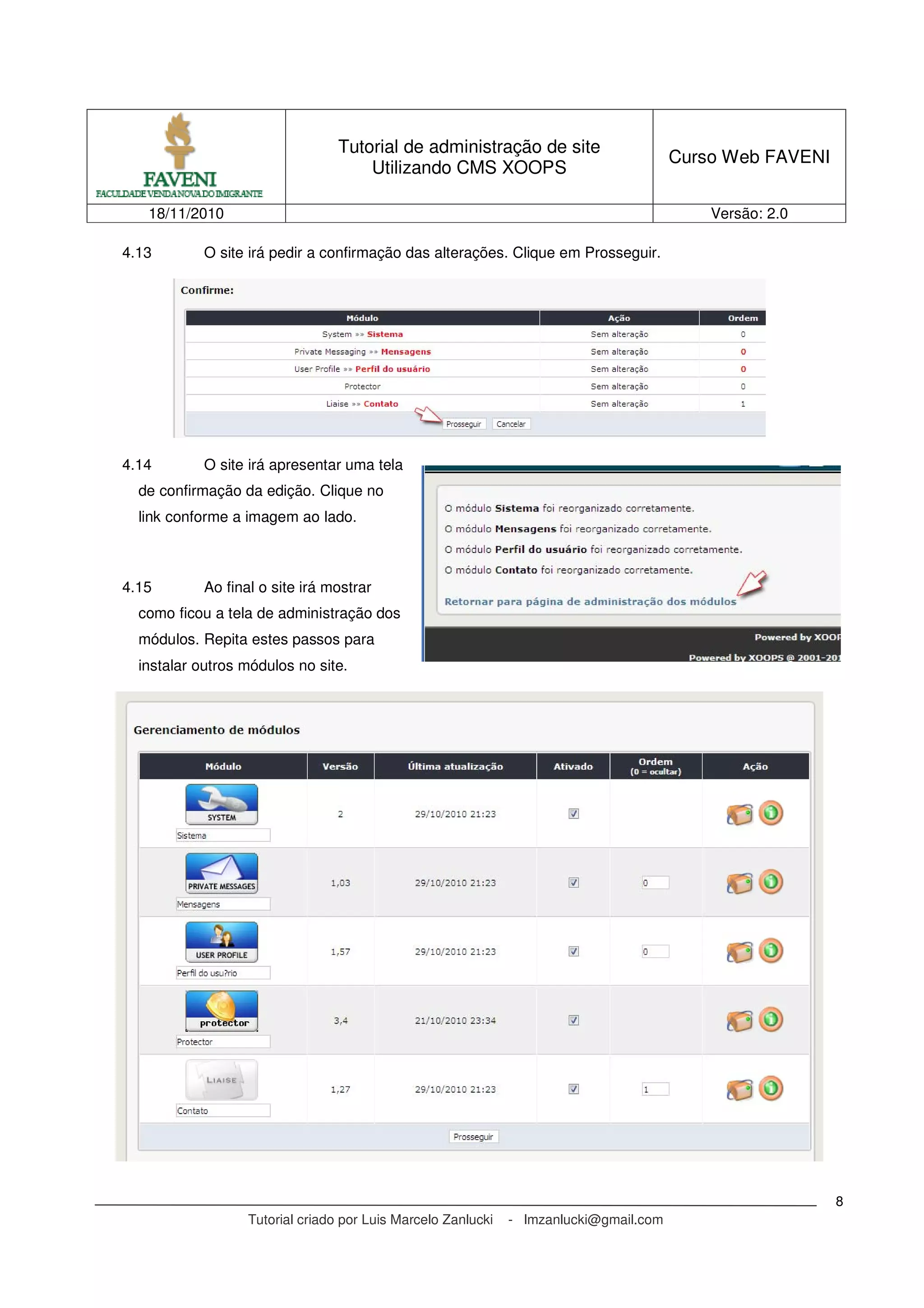Open the info icon for Sistema module
Viewport: 924px width, 1308px height.
tap(771, 813)
